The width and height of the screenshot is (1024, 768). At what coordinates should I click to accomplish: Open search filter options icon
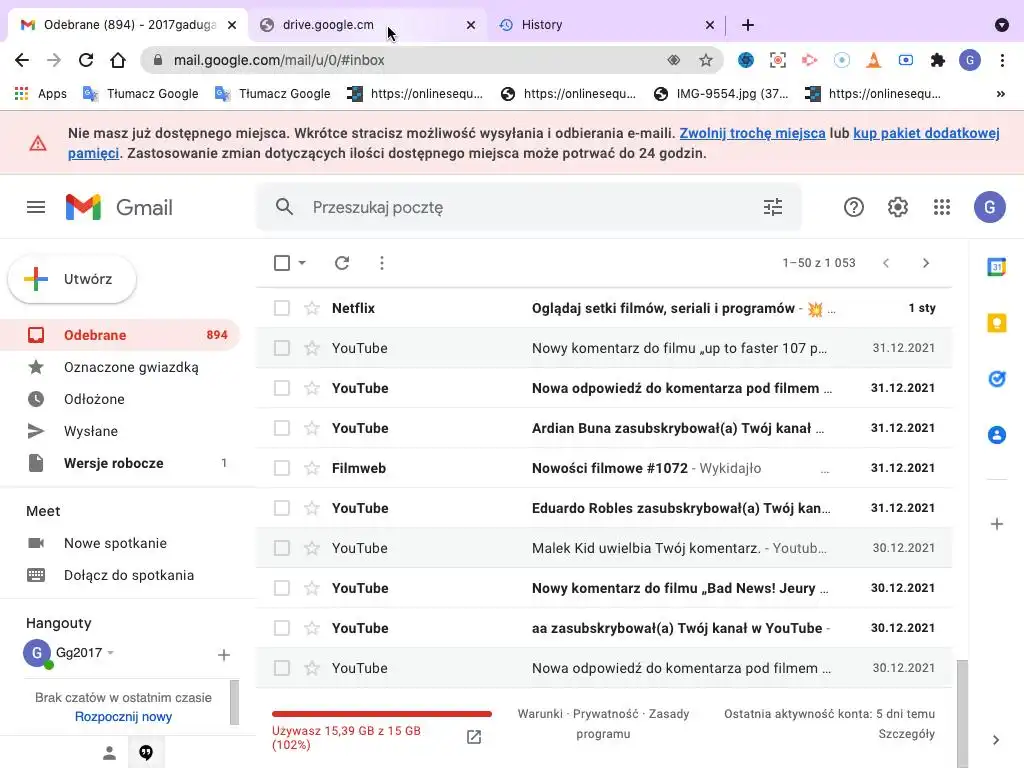click(773, 207)
